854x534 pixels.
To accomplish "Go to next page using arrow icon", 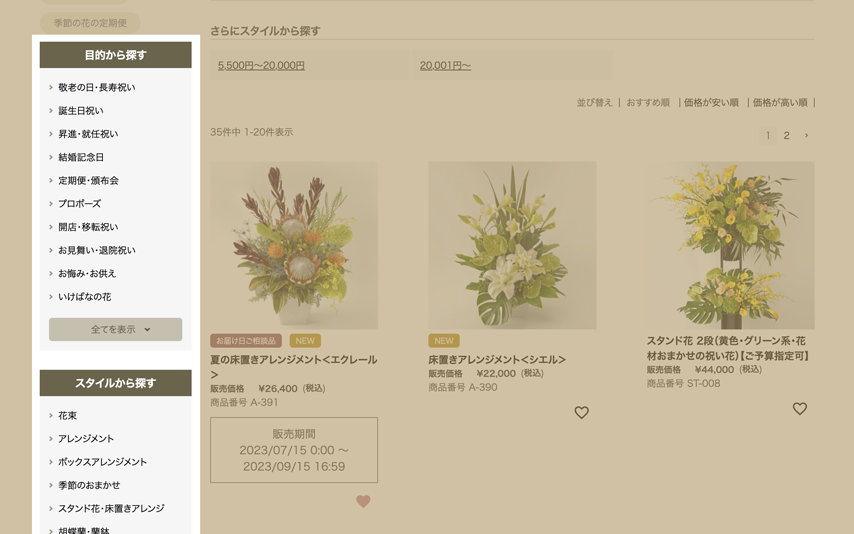I will [x=806, y=136].
